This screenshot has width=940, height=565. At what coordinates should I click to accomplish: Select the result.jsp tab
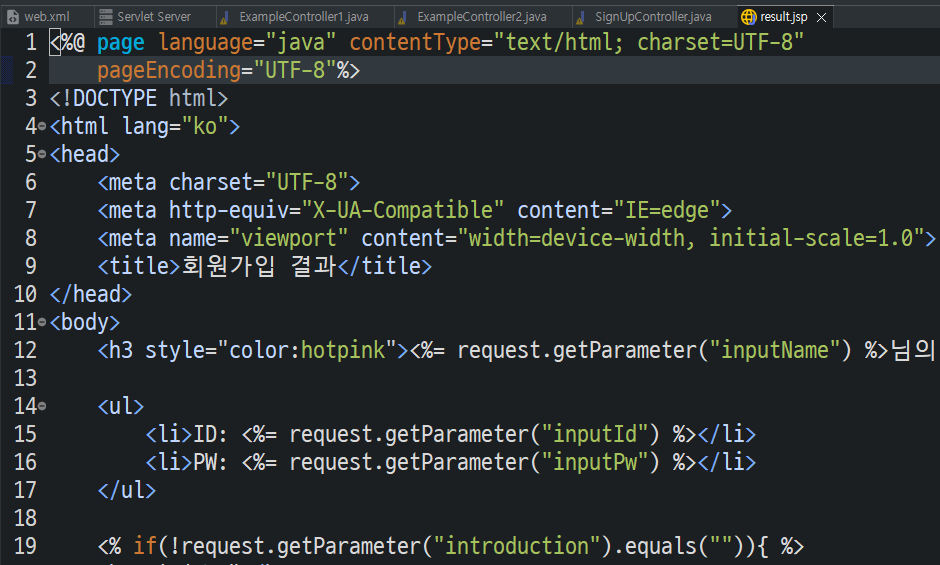(784, 17)
